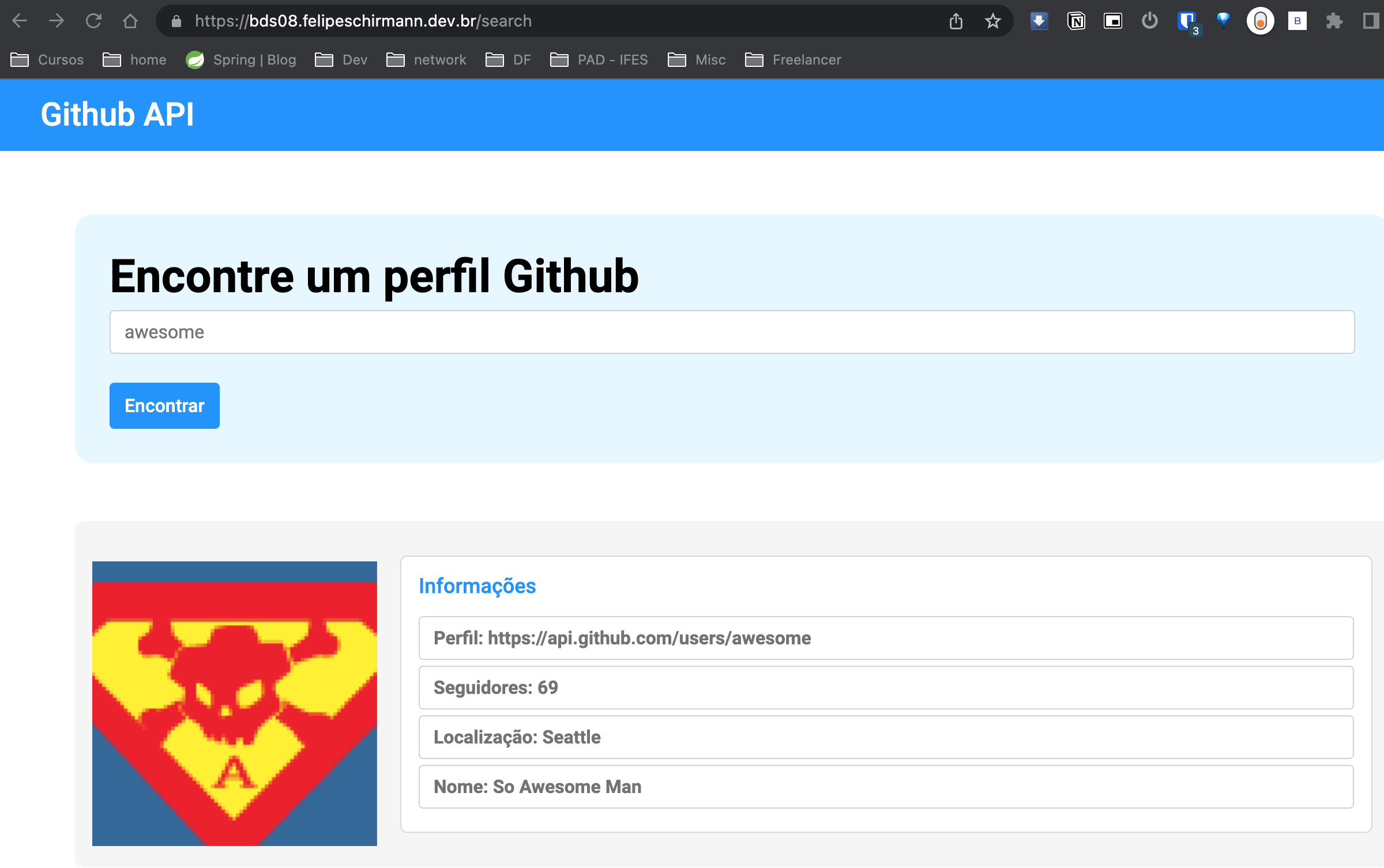Click the power button extension icon
1384x868 pixels.
(1149, 21)
